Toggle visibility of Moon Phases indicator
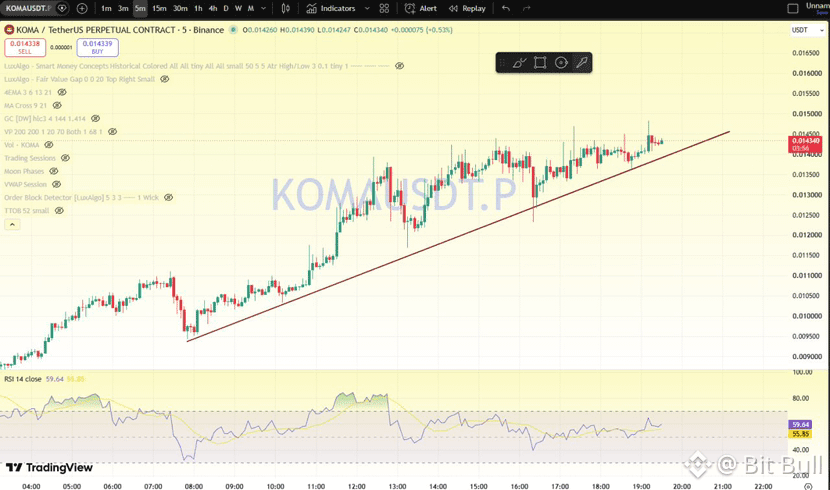The width and height of the screenshot is (830, 490). click(54, 171)
